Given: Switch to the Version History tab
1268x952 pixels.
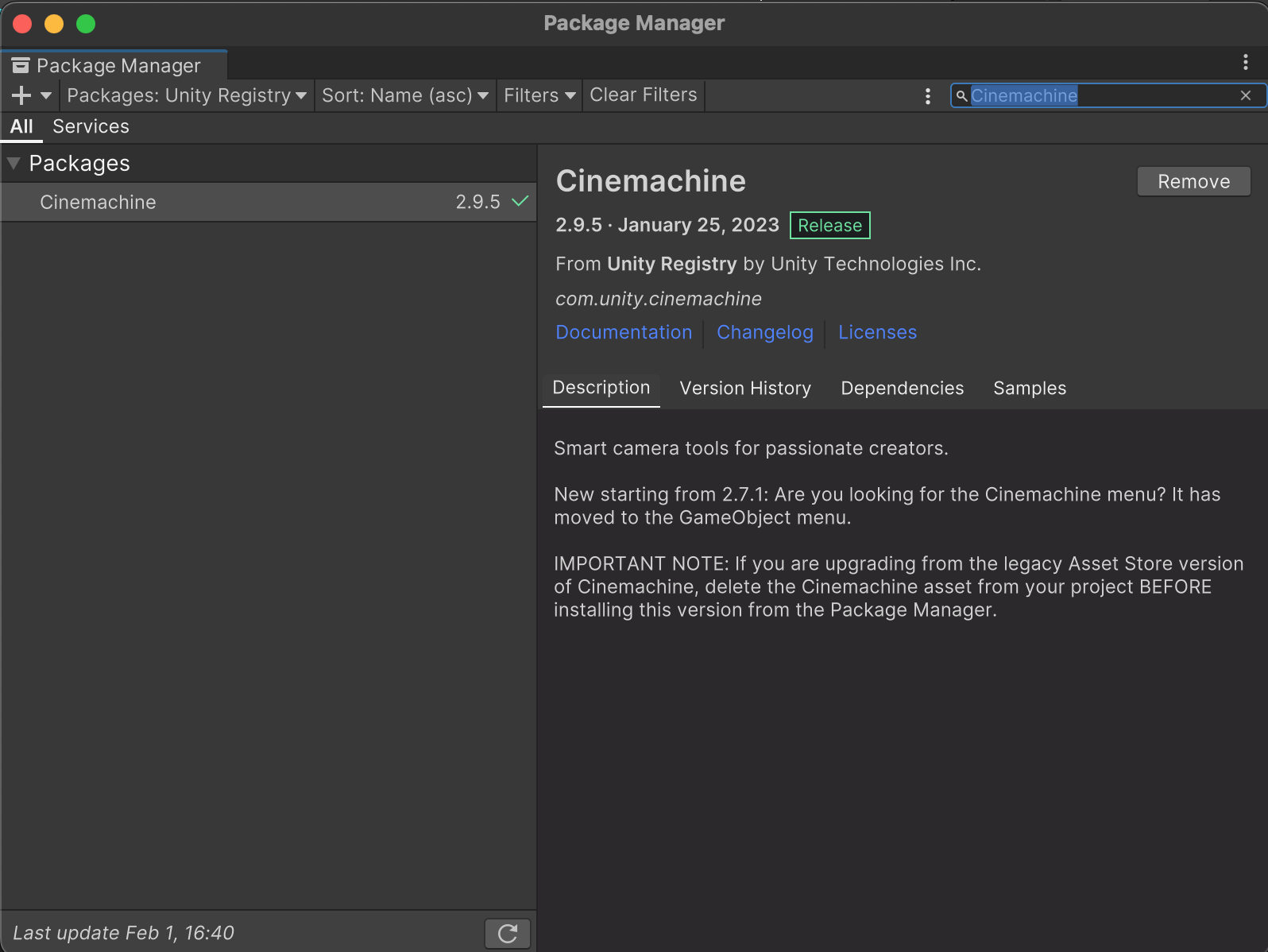Looking at the screenshot, I should (x=745, y=388).
